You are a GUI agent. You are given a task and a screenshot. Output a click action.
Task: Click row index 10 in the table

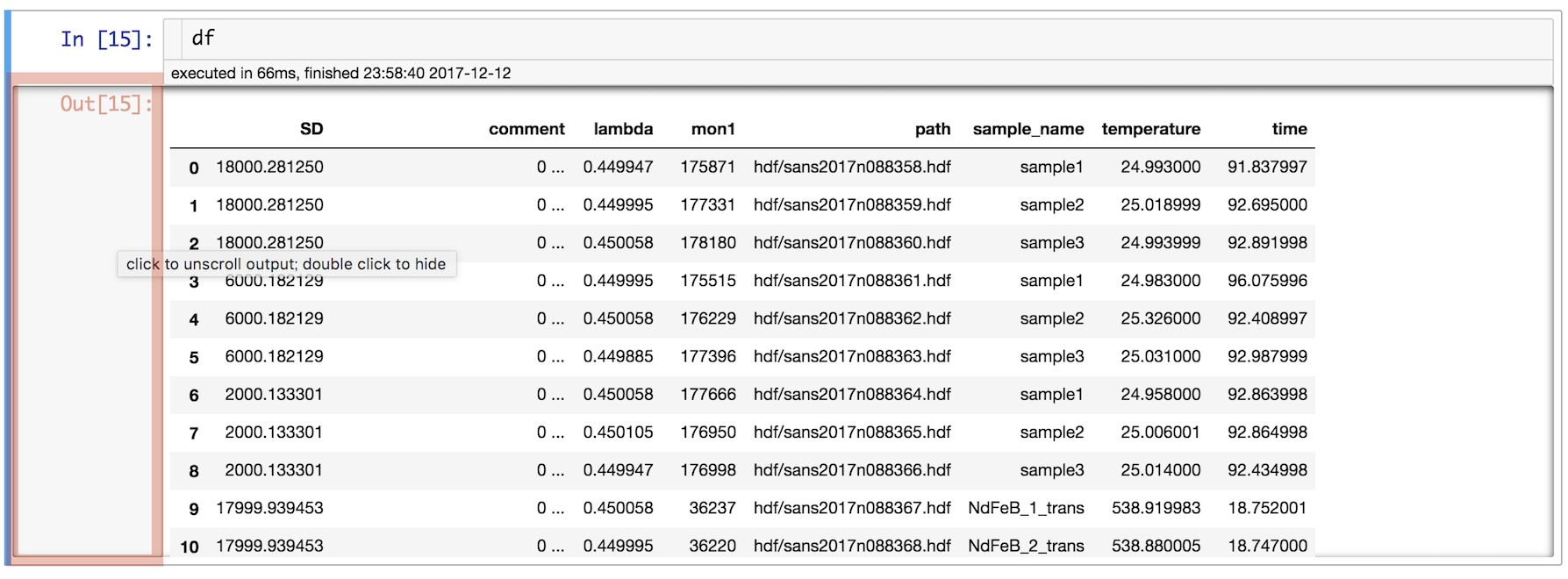coord(190,547)
